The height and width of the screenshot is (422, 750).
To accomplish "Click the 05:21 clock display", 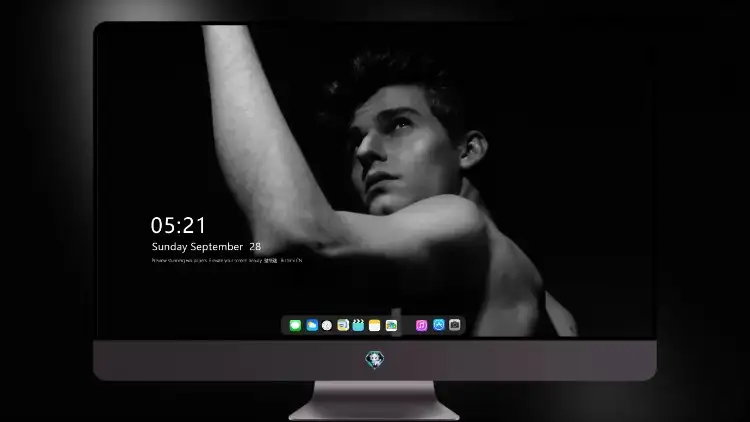I will pos(178,225).
